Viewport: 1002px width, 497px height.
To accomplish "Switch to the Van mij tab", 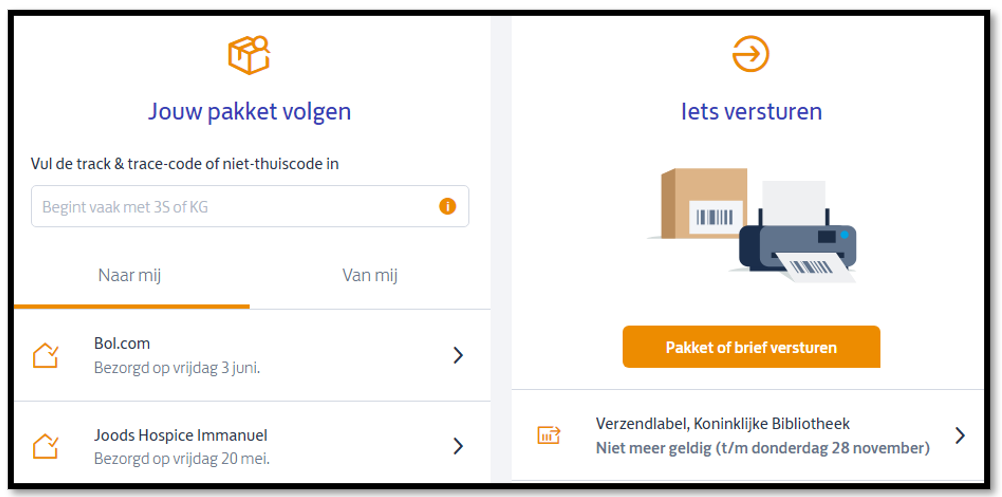I will coord(370,276).
